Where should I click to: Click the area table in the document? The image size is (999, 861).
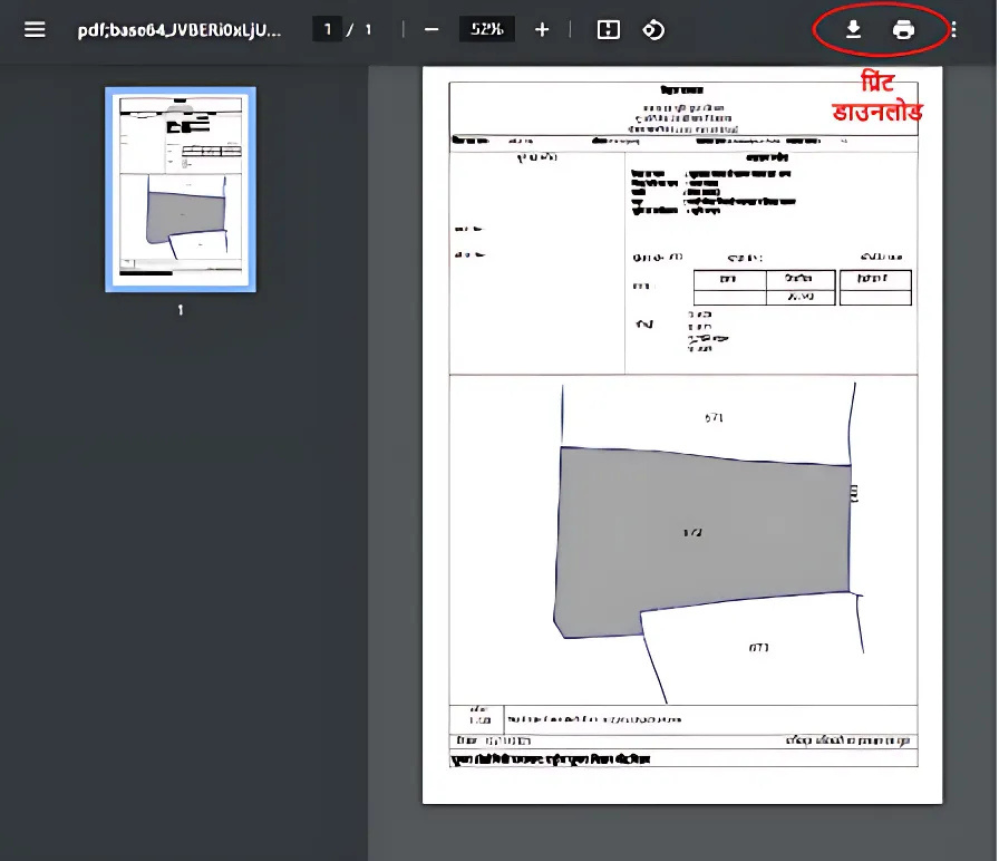coord(802,287)
